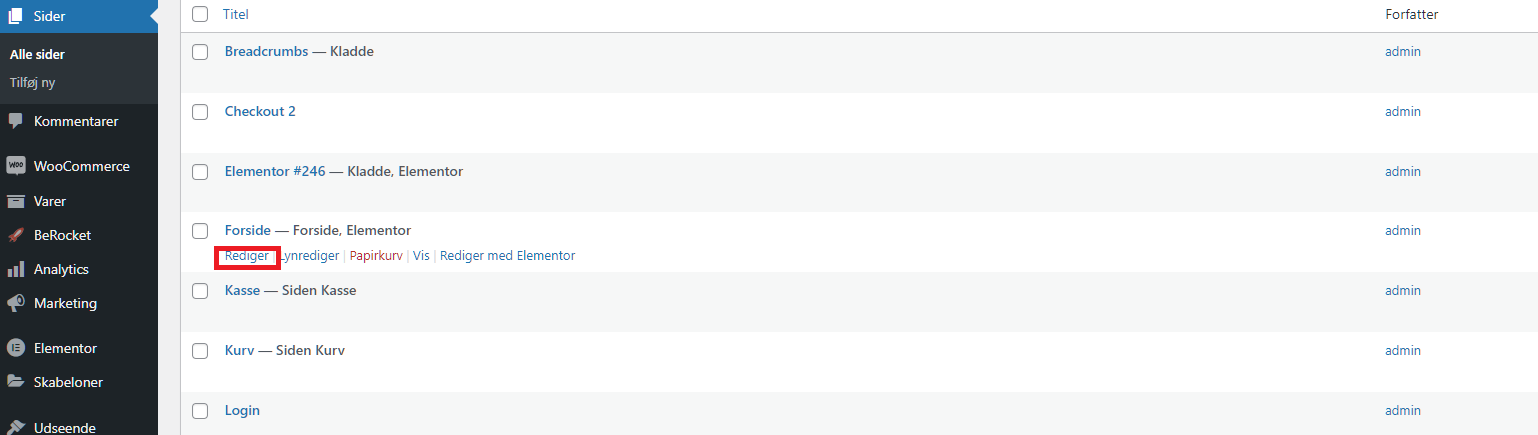Open the WooCommerce logo icon

16,166
